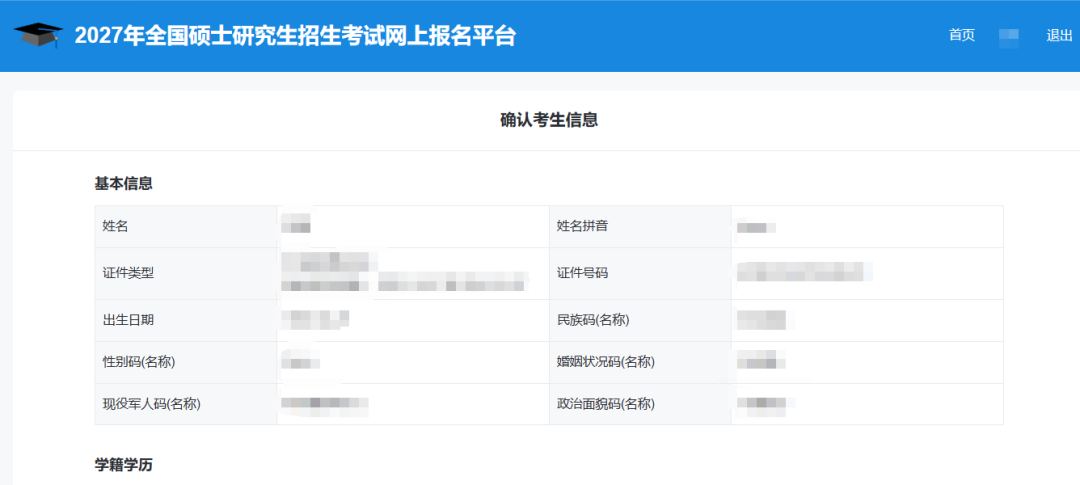Viewport: 1080px width, 485px height.
Task: Click the 确认考生信息 page heading
Action: 549,120
